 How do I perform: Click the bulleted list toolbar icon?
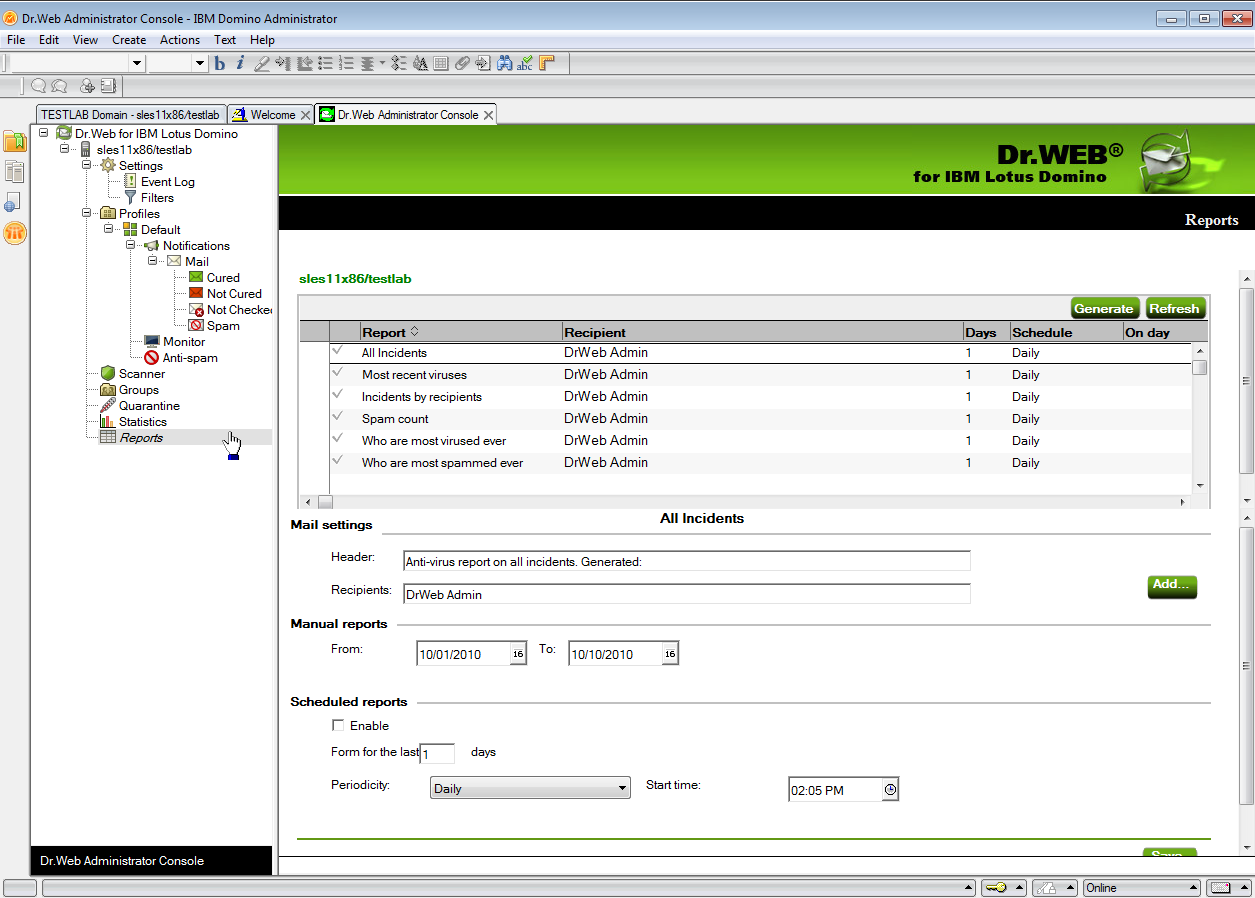[326, 63]
